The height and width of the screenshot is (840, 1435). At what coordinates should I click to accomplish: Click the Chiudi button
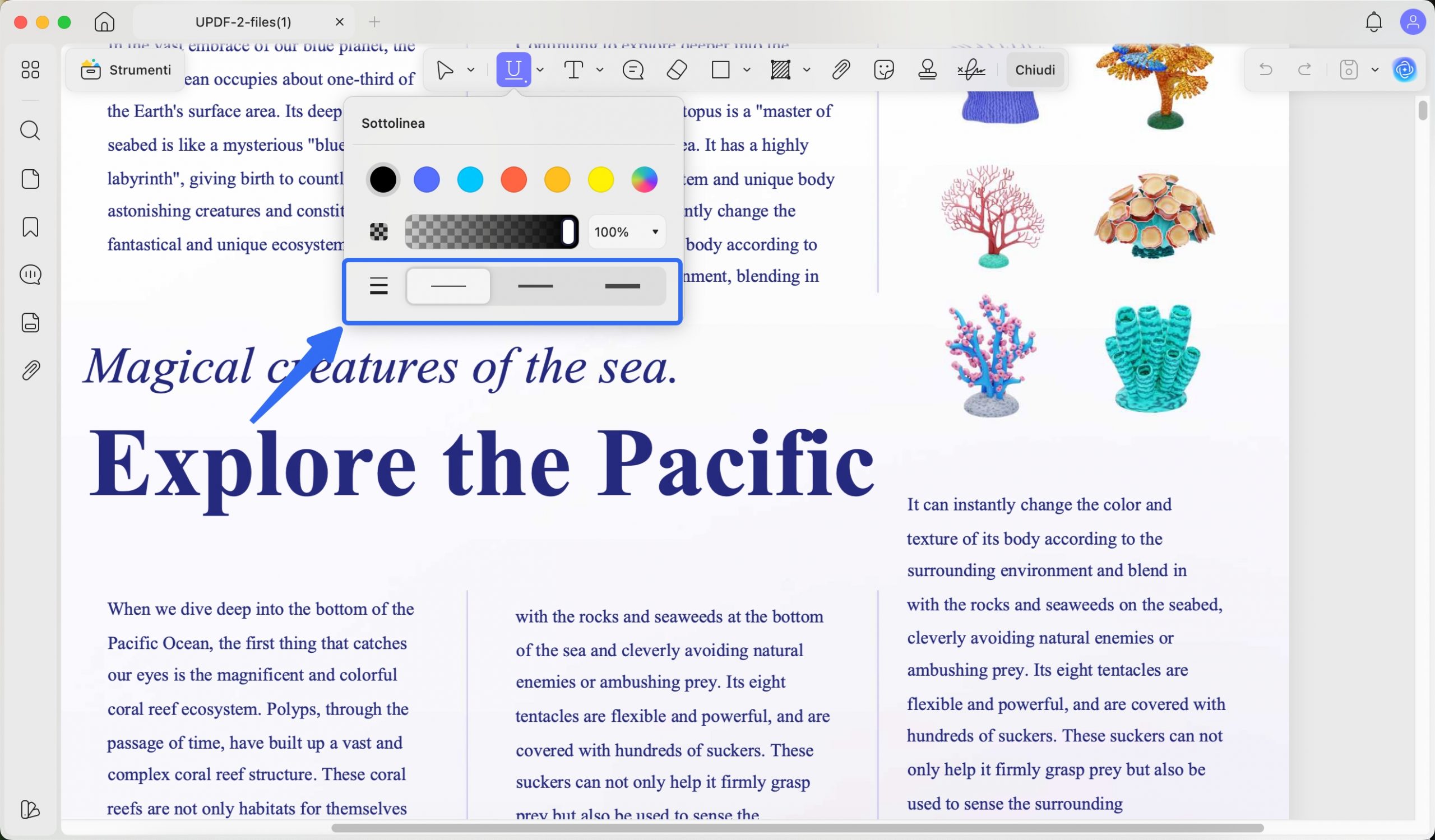[1035, 70]
